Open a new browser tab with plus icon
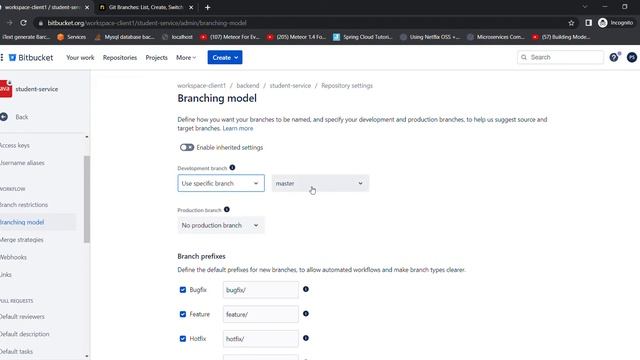 pyautogui.click(x=207, y=7)
